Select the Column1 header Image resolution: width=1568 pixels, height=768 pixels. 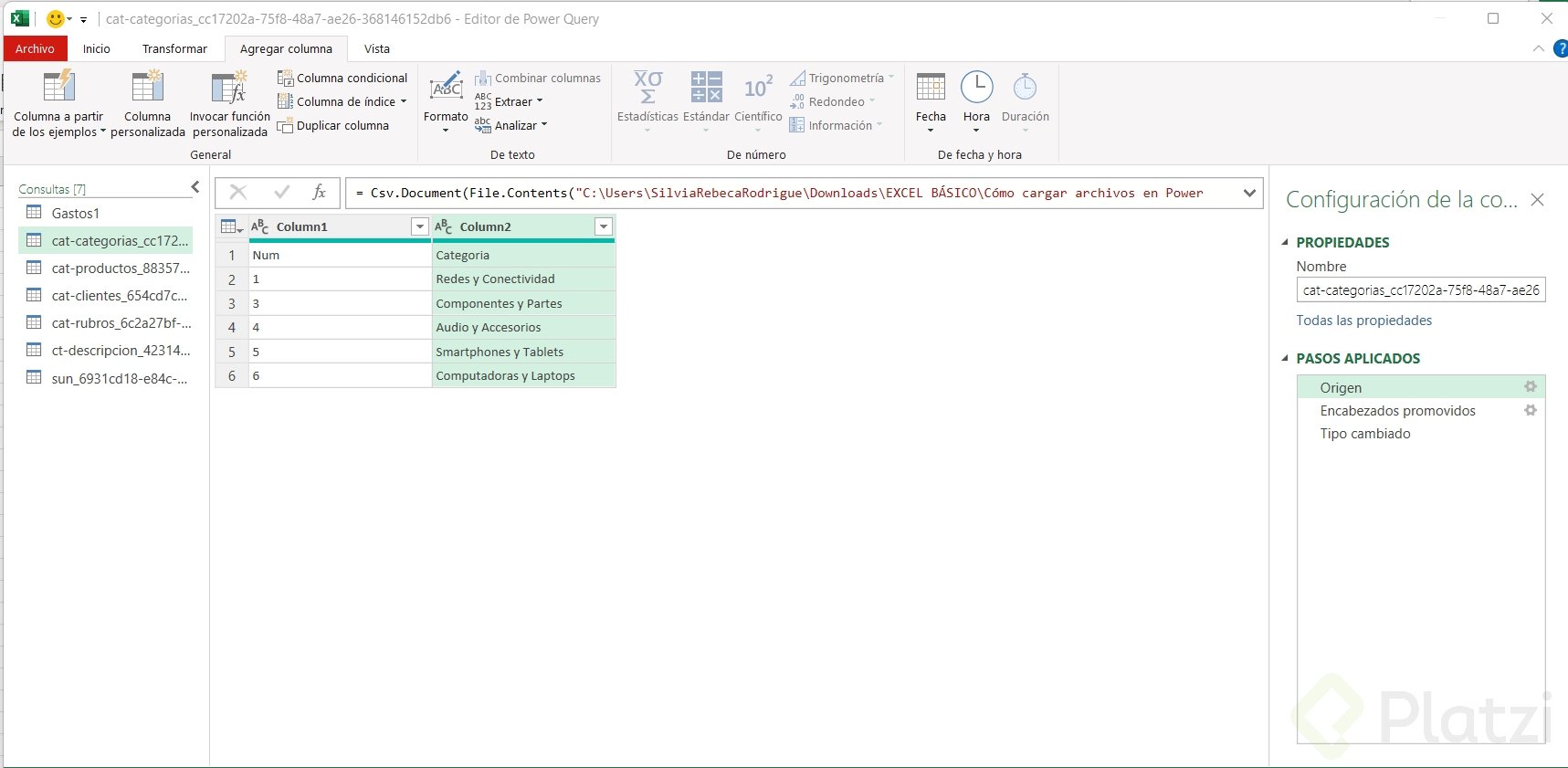coord(340,226)
